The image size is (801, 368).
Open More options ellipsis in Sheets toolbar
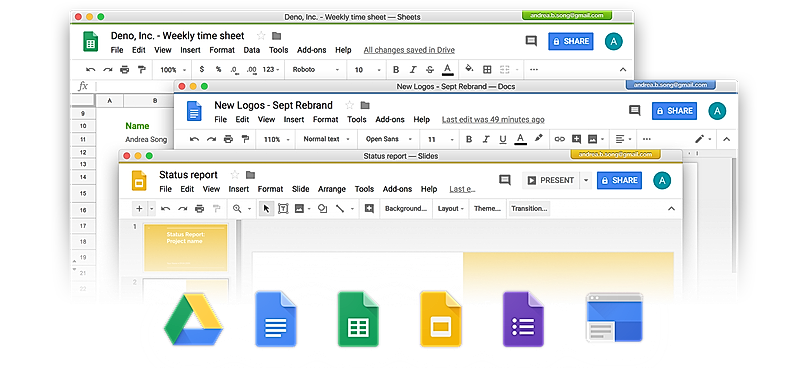[534, 70]
